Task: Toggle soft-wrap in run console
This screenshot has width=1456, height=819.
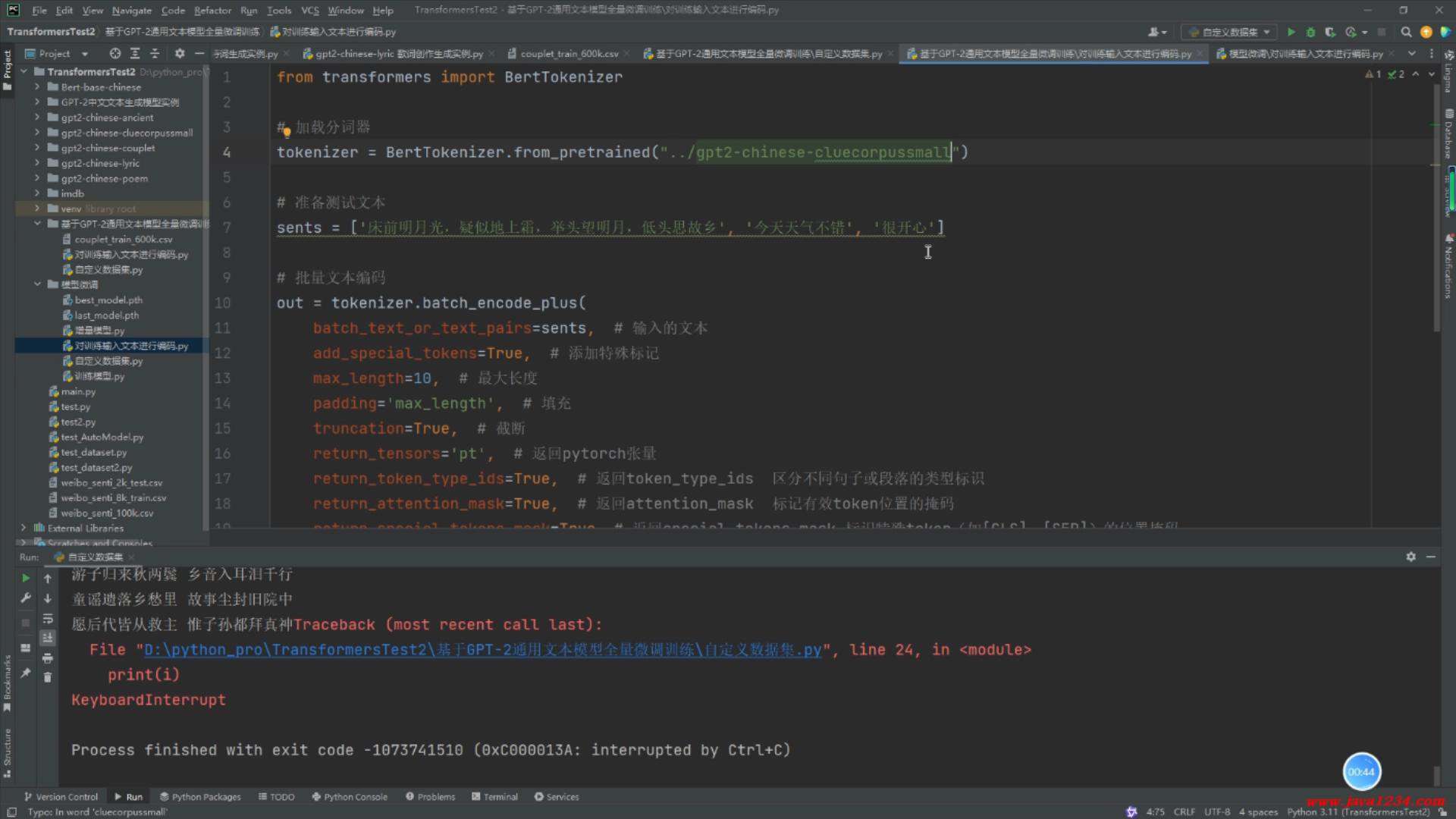Action: (x=47, y=618)
